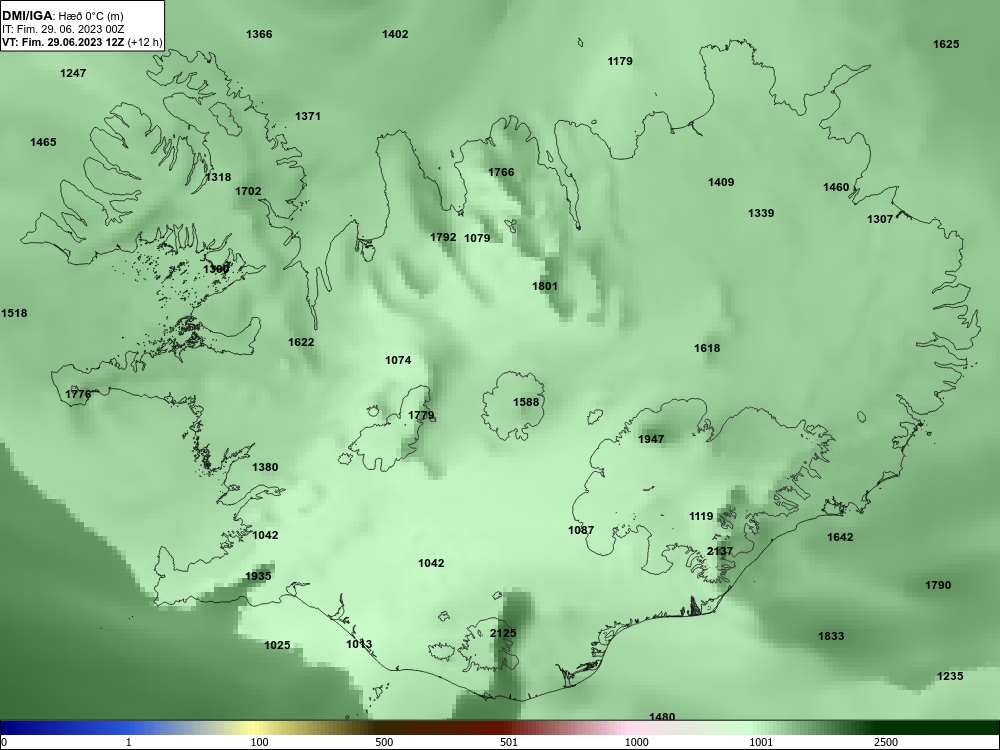
Task: Select the 1371 label
Action: [x=307, y=116]
